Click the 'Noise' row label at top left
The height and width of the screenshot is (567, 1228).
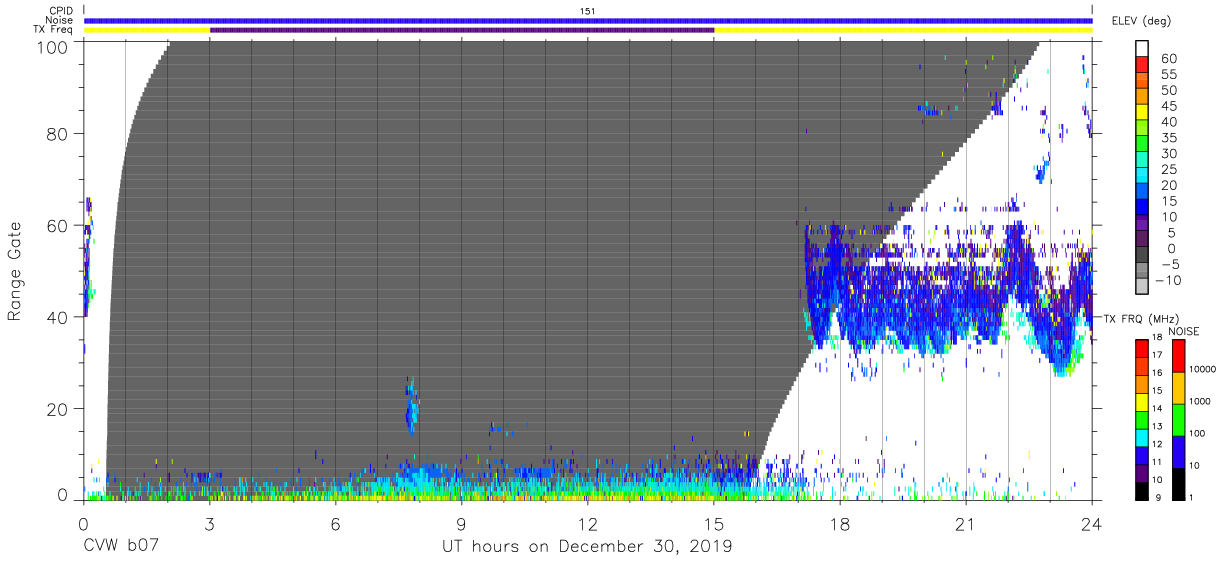coord(58,20)
